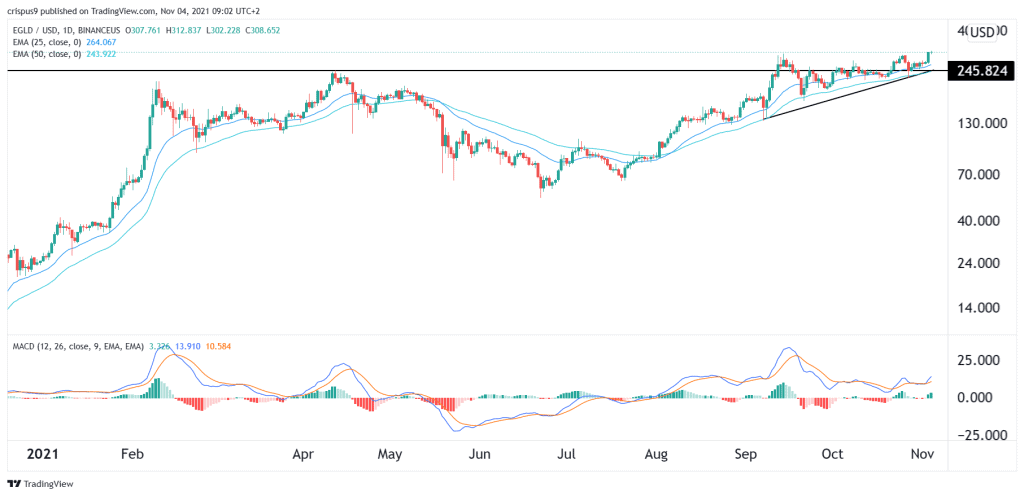The width and height of the screenshot is (1024, 496).
Task: Click the 243.922 EMA value
Action: [x=99, y=54]
